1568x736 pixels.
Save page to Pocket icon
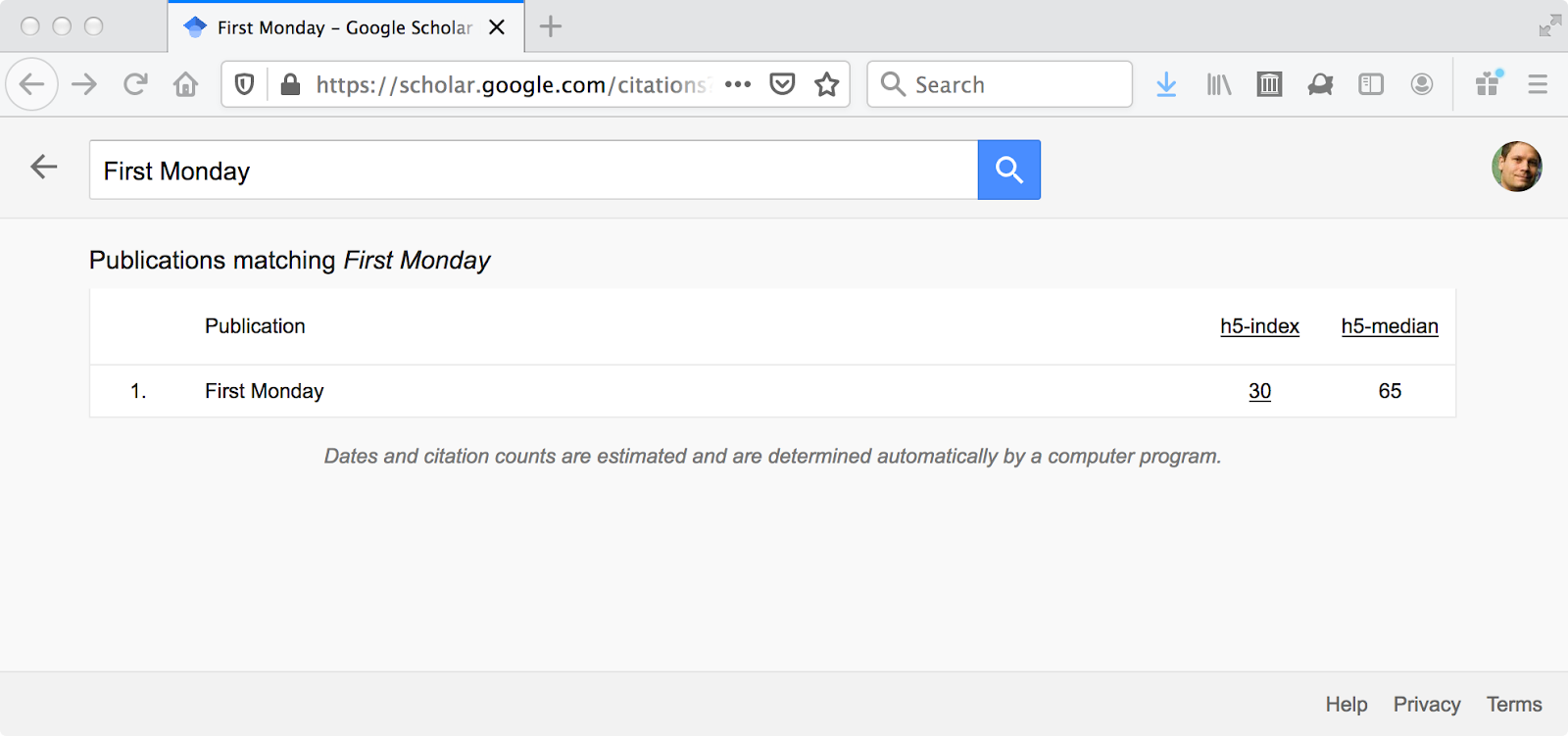782,84
